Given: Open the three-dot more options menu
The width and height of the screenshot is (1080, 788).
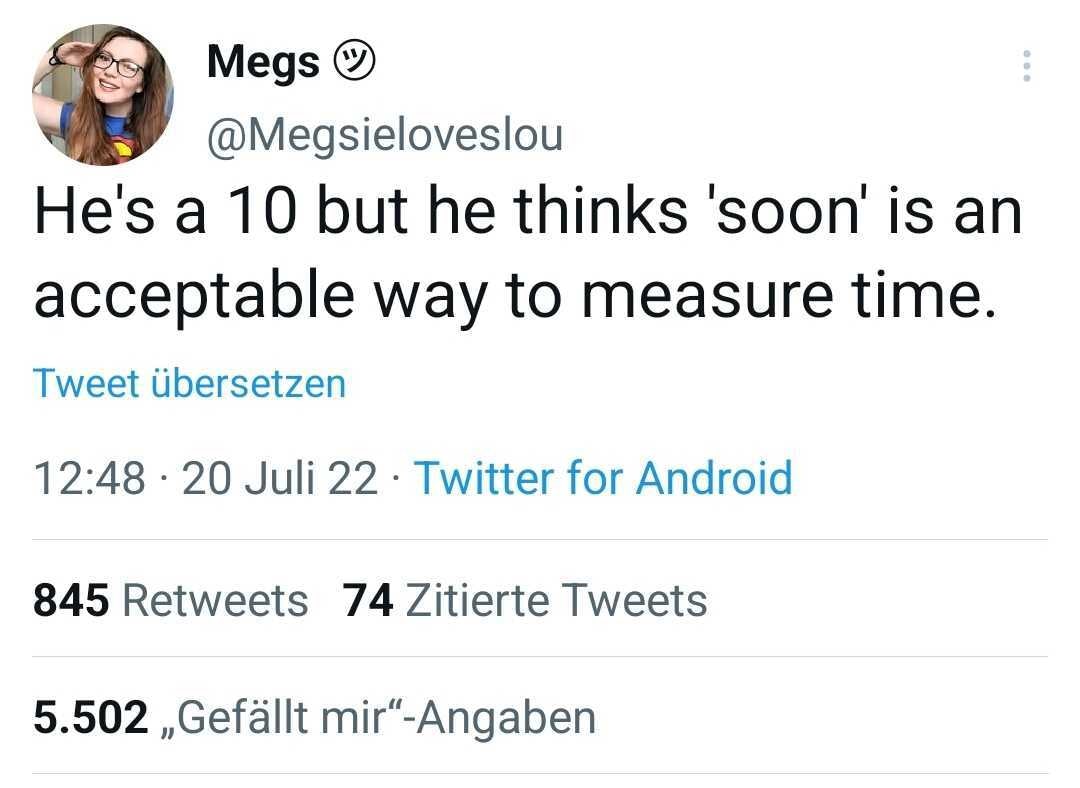Looking at the screenshot, I should tap(1025, 66).
